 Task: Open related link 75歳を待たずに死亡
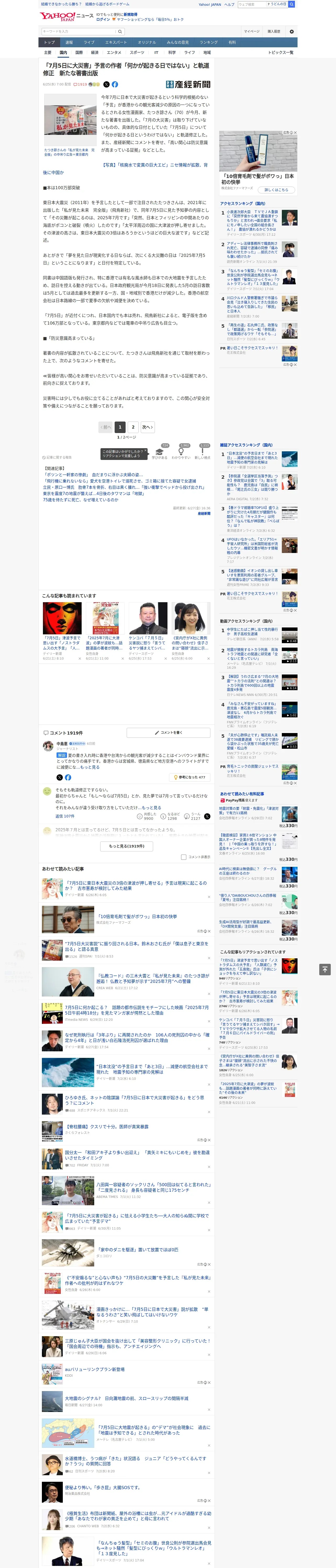pos(81,500)
